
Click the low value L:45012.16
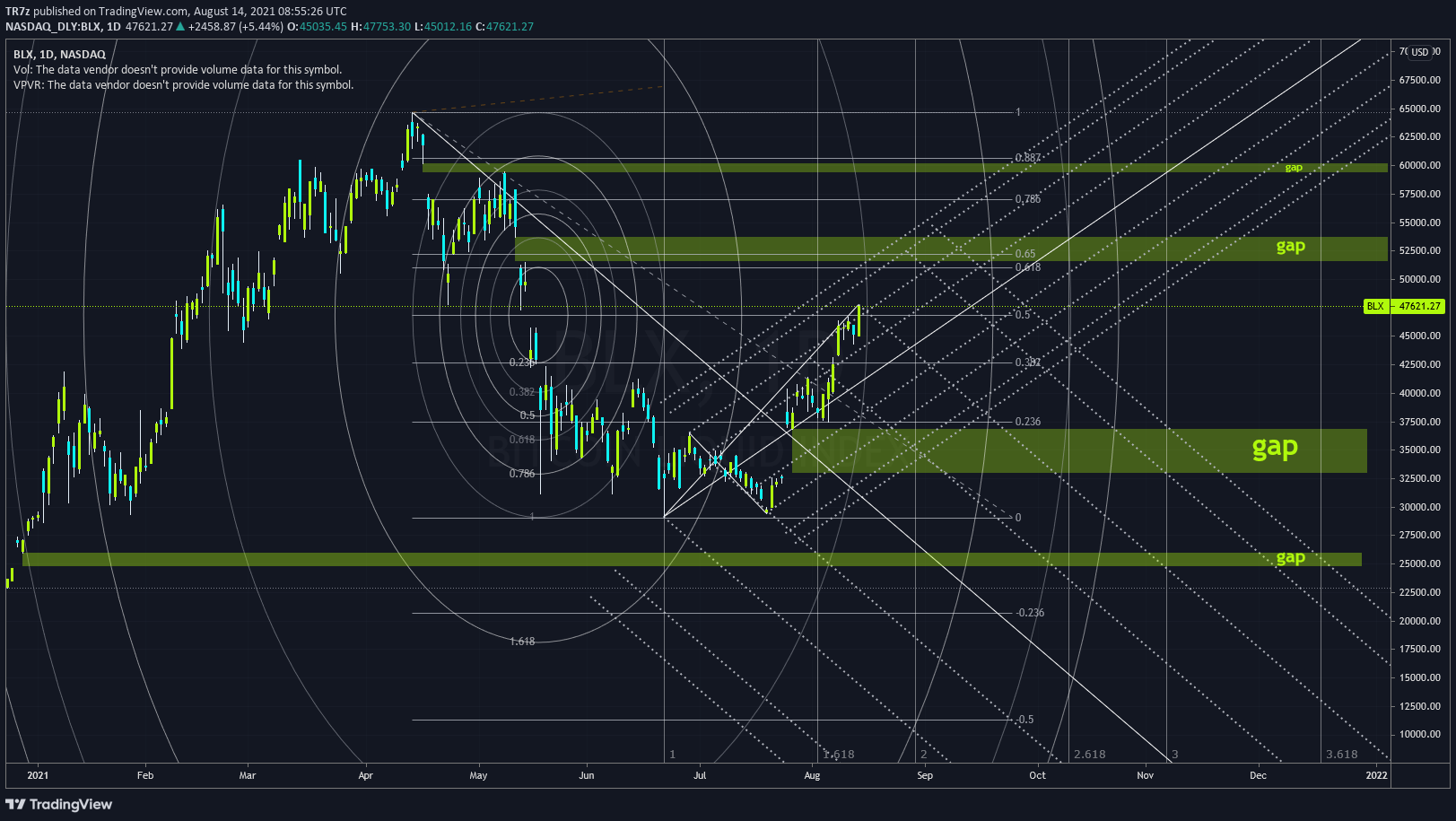coord(443,27)
